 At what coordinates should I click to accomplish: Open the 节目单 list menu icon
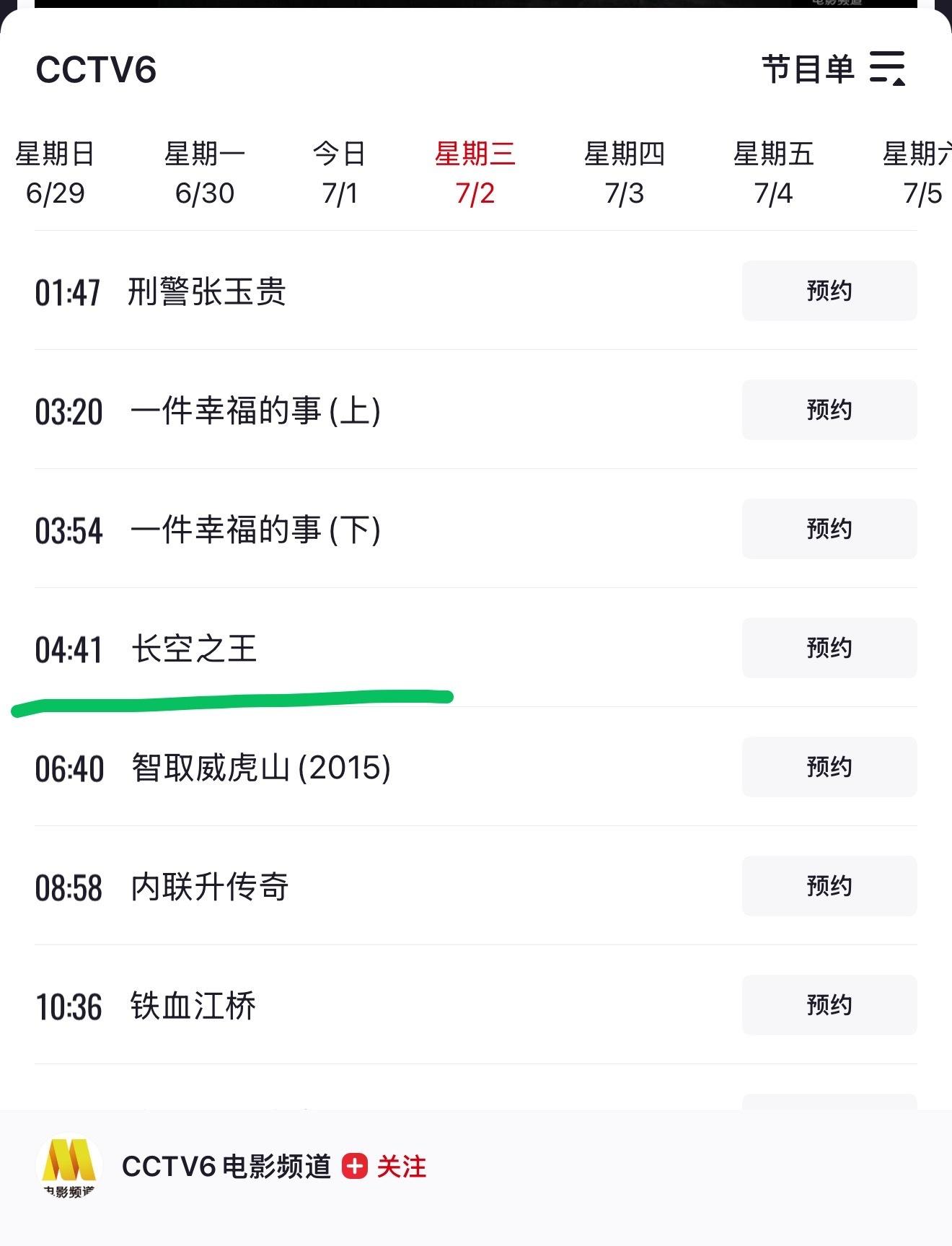[x=887, y=69]
